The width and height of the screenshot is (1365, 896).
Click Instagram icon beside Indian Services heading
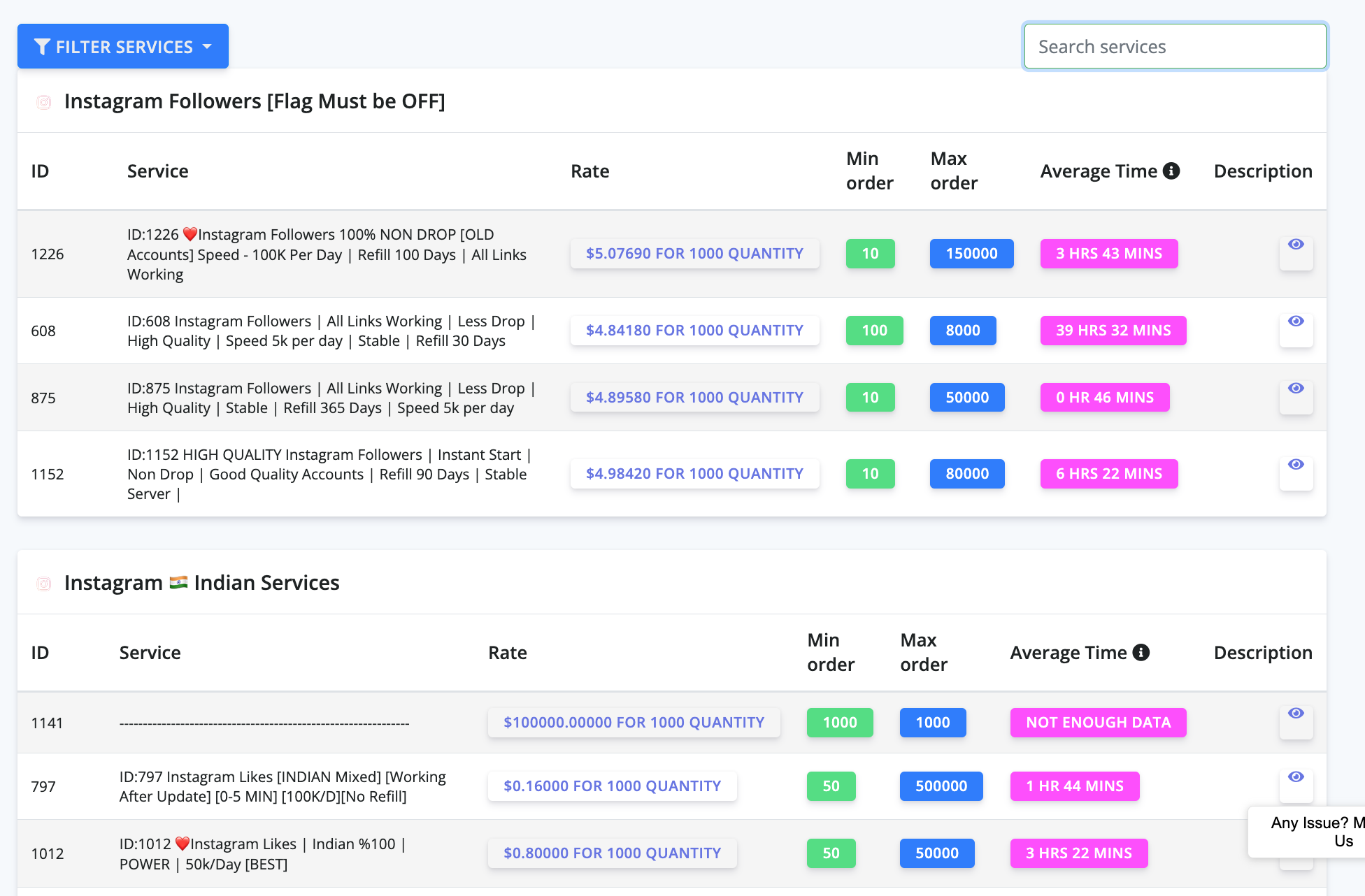(44, 584)
